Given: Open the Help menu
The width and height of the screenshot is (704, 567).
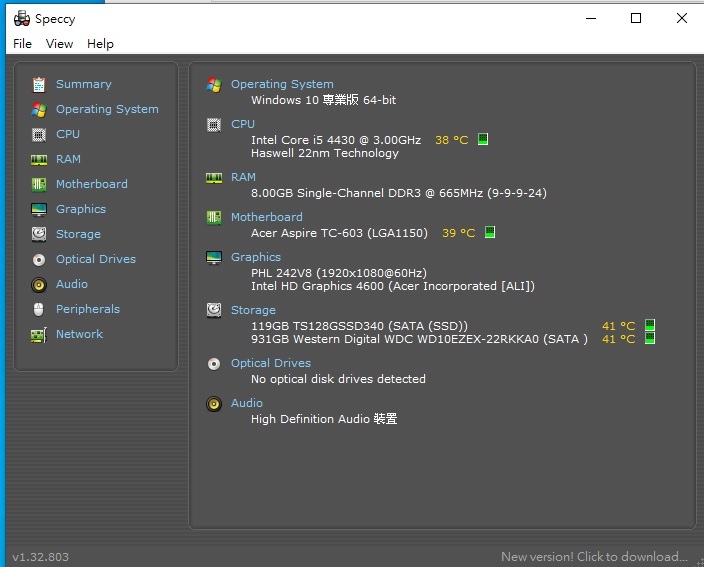Looking at the screenshot, I should pos(101,44).
